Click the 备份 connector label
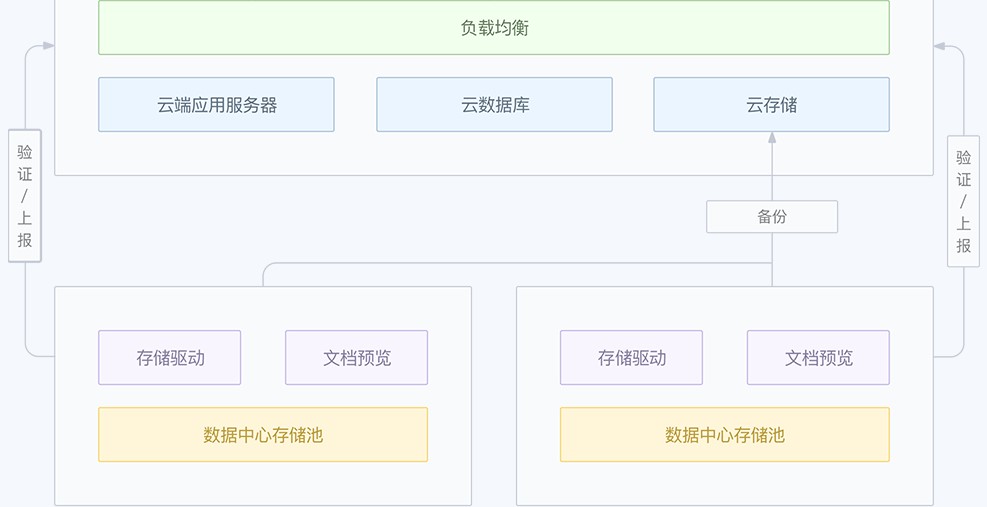This screenshot has height=507, width=987. 771,217
